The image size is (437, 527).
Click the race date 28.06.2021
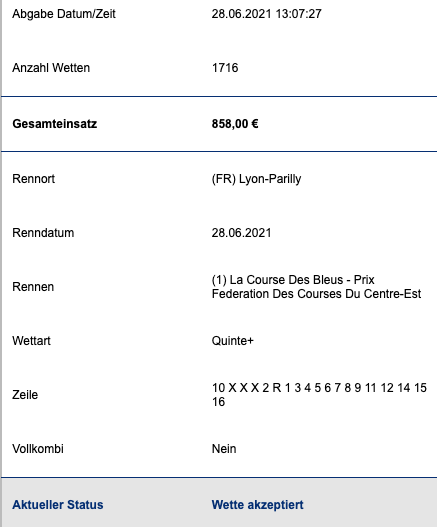coord(241,233)
